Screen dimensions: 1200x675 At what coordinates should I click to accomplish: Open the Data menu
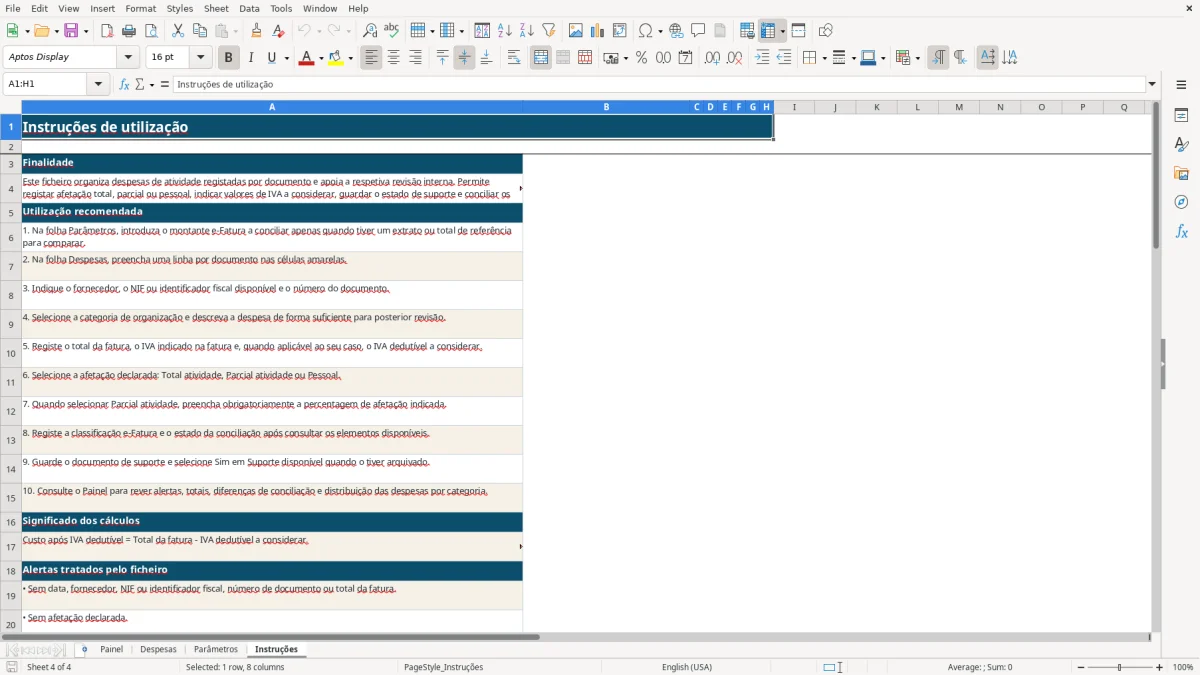coord(249,8)
